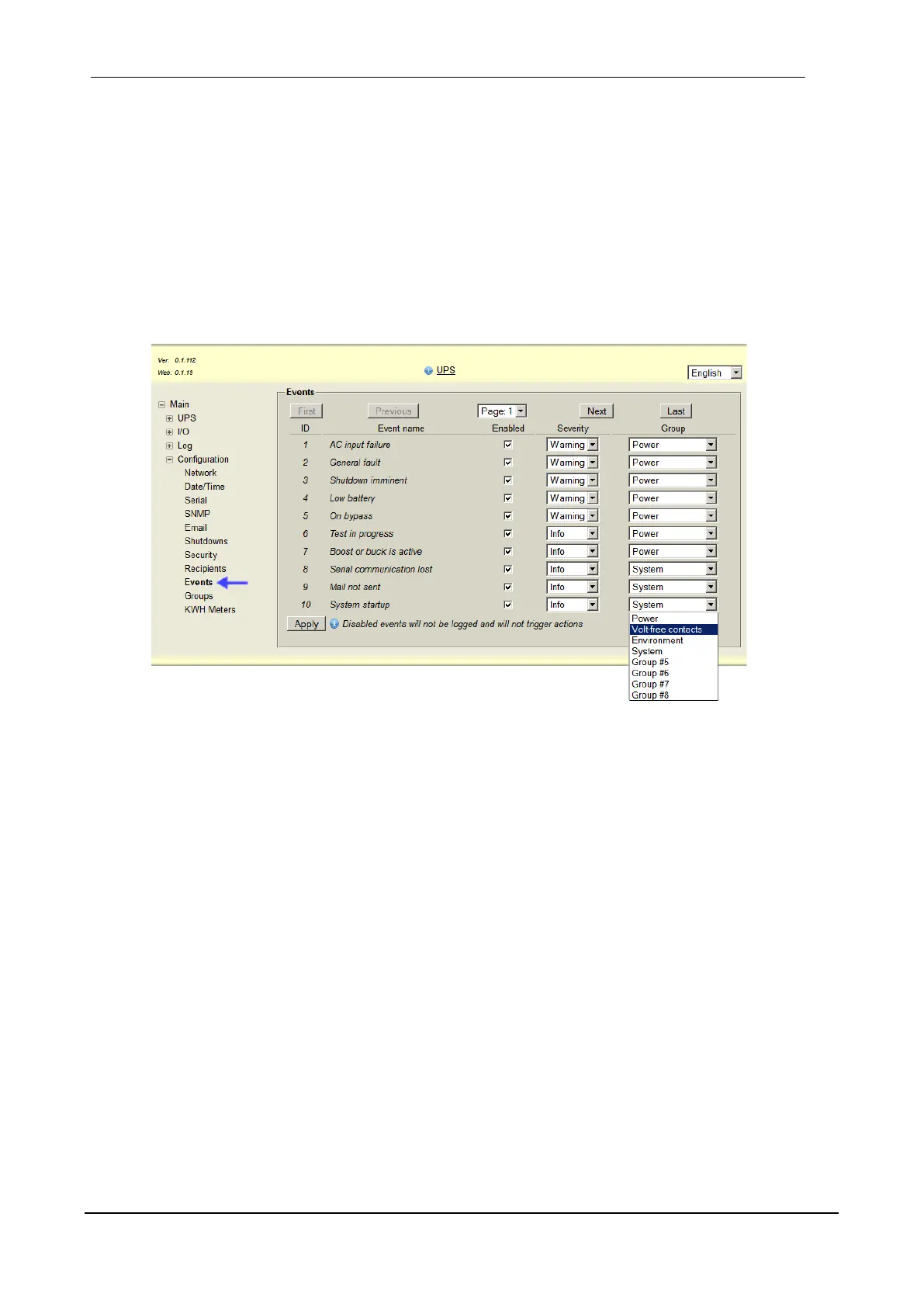Open Severity dropdown for On bypass

(573, 516)
